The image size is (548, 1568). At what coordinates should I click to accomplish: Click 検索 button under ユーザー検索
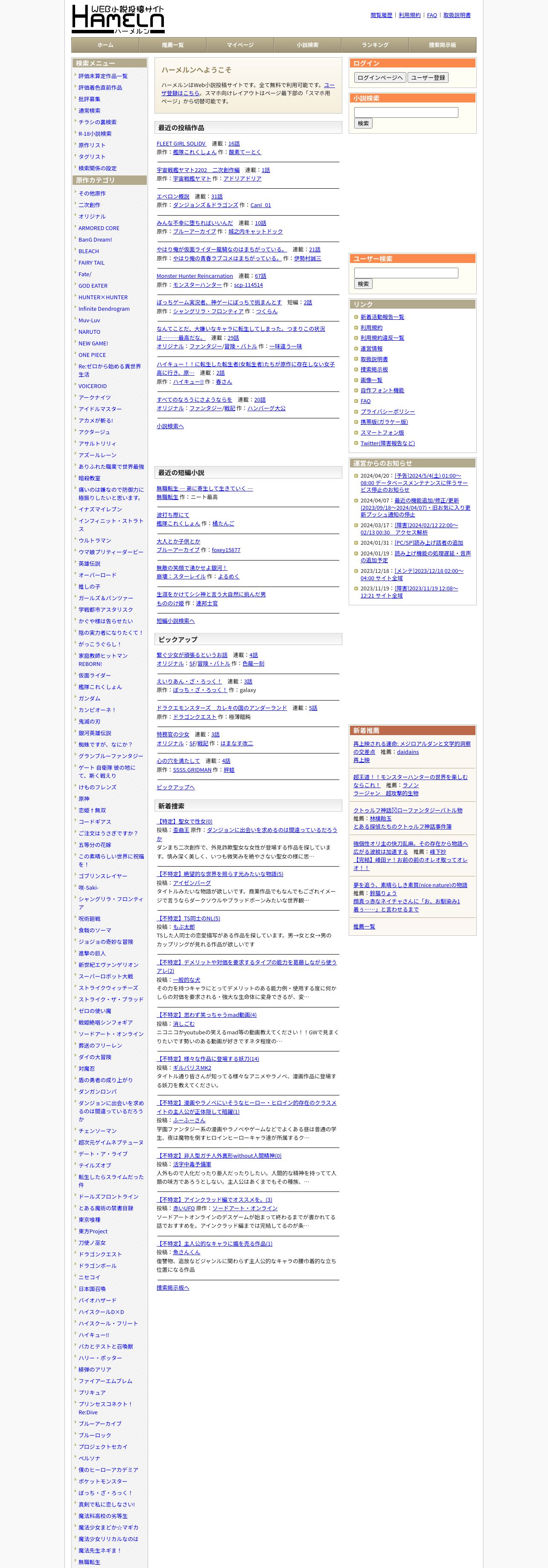point(363,284)
